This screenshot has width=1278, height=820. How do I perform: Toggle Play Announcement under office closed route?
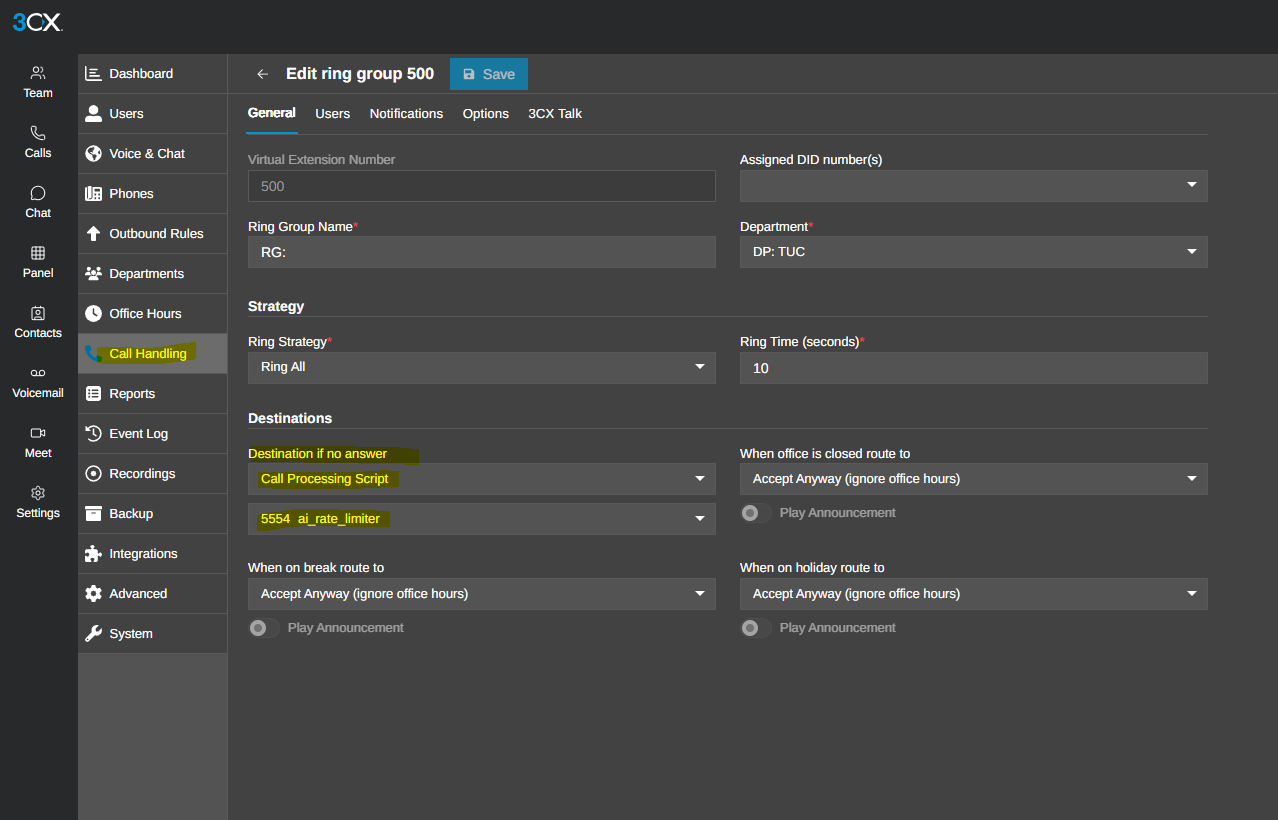coord(756,513)
